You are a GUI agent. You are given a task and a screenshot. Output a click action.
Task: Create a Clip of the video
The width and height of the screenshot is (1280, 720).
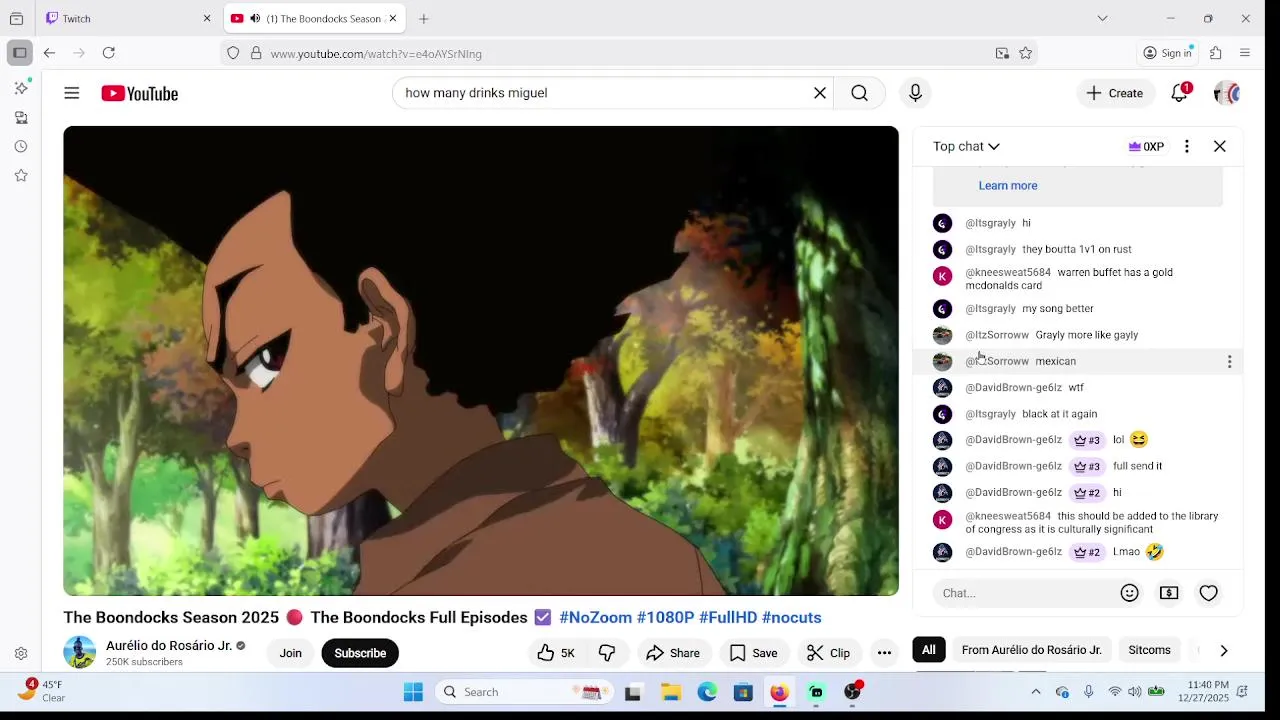point(829,653)
